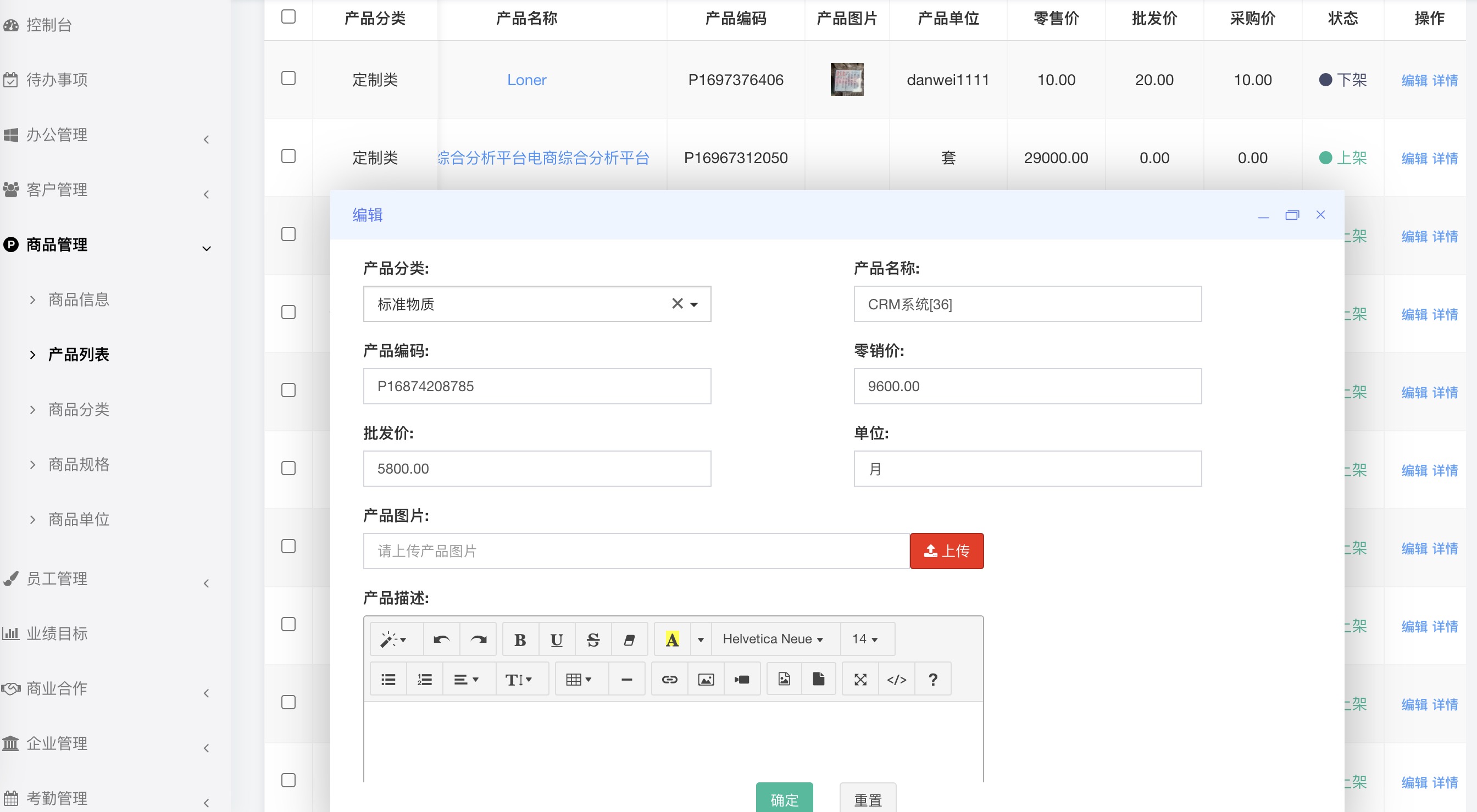
Task: Check the Loner product row checkbox
Action: pos(288,79)
